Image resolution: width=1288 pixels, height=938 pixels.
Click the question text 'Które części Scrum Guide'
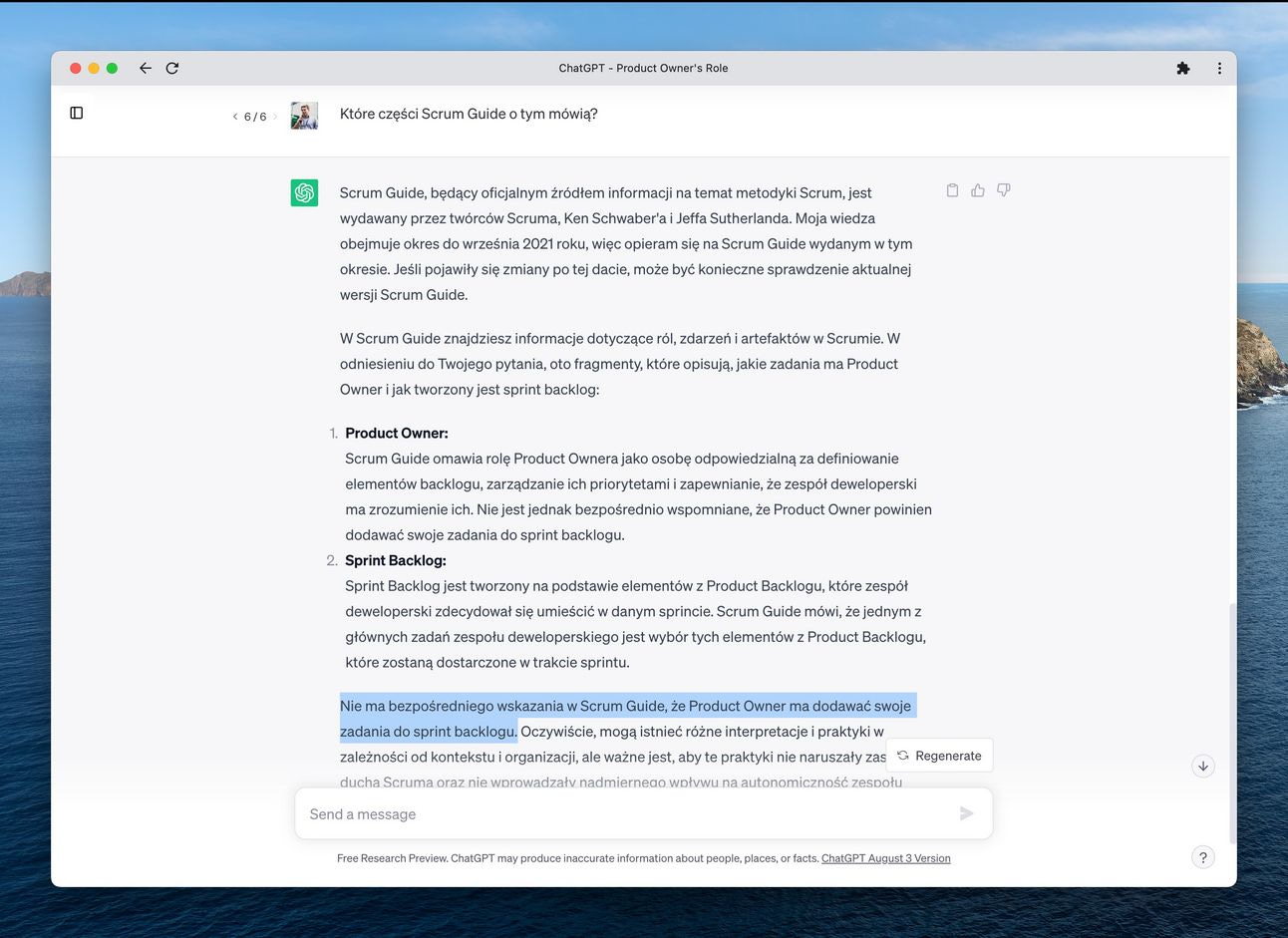click(x=469, y=114)
